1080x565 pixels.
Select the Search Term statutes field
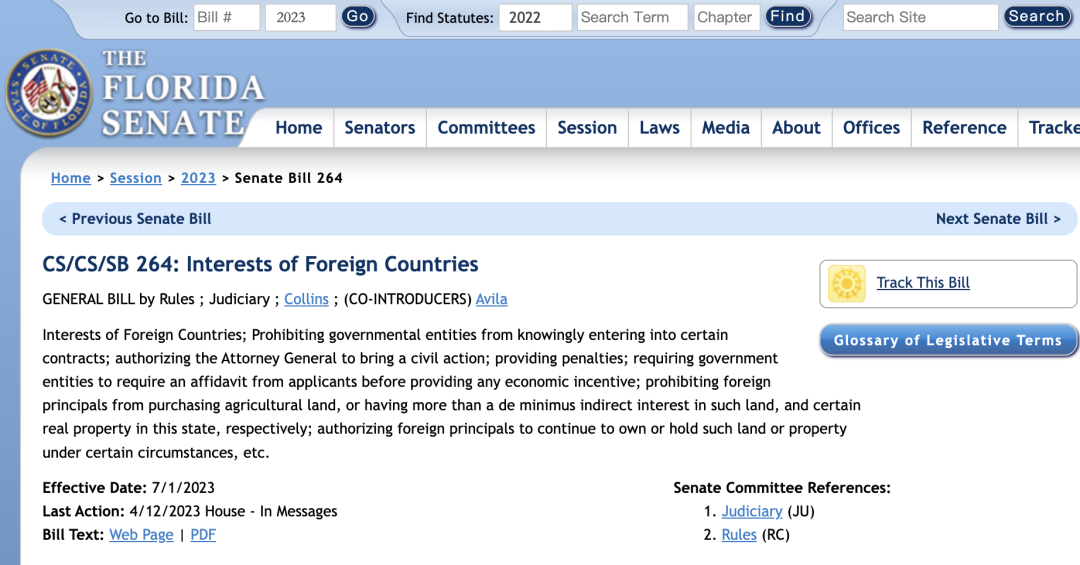632,17
